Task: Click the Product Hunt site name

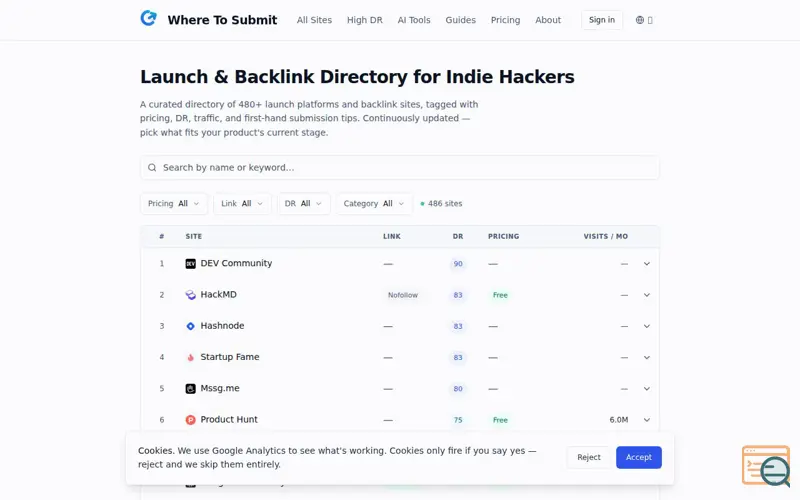Action: tap(229, 419)
